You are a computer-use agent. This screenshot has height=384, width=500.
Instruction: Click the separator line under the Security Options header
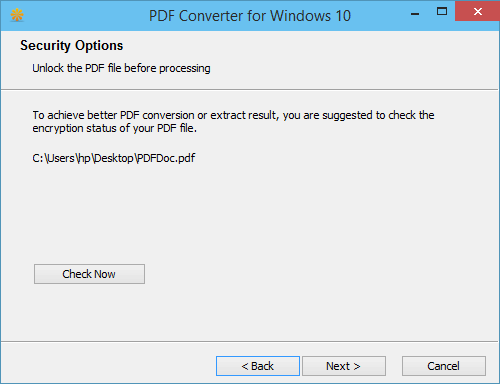[250, 89]
